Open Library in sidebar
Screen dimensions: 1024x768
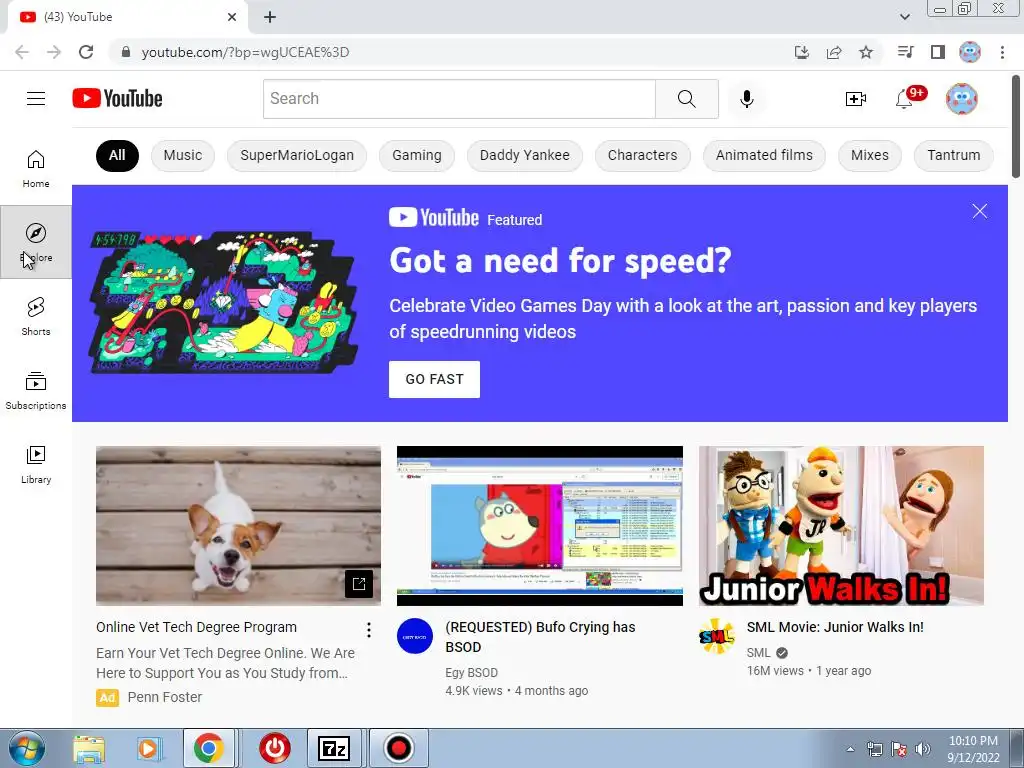point(36,464)
